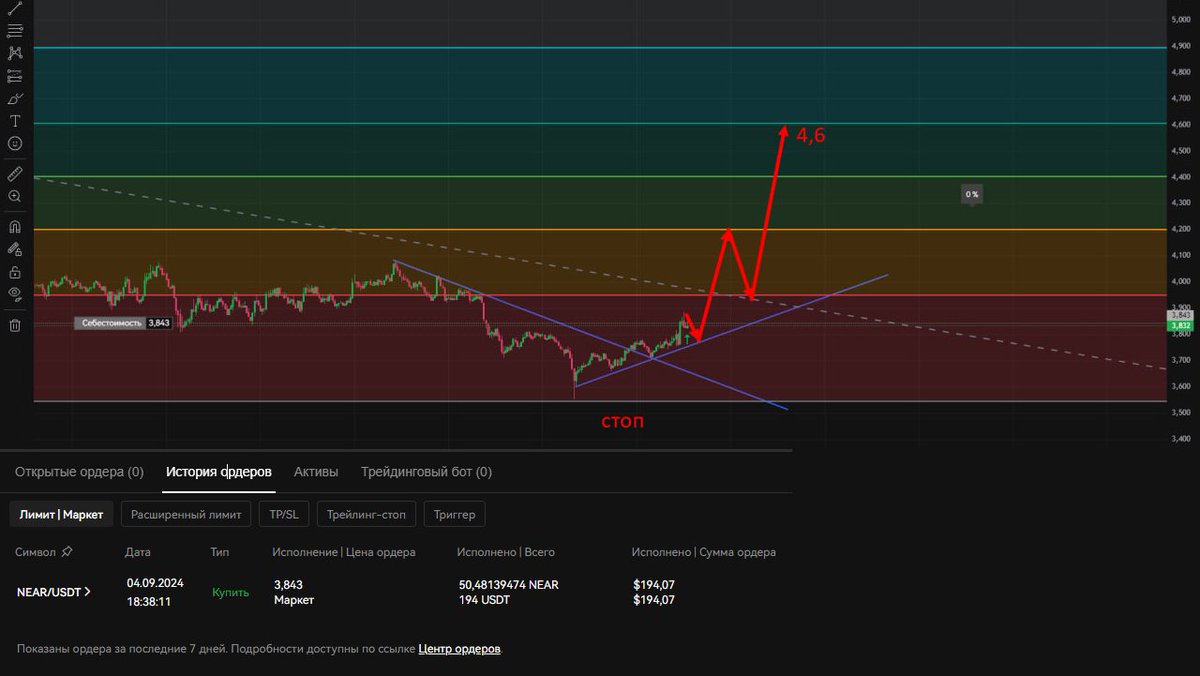Screen dimensions: 1200x676
Task: Select the Parallel Channel drawing tool
Action: coord(14,31)
